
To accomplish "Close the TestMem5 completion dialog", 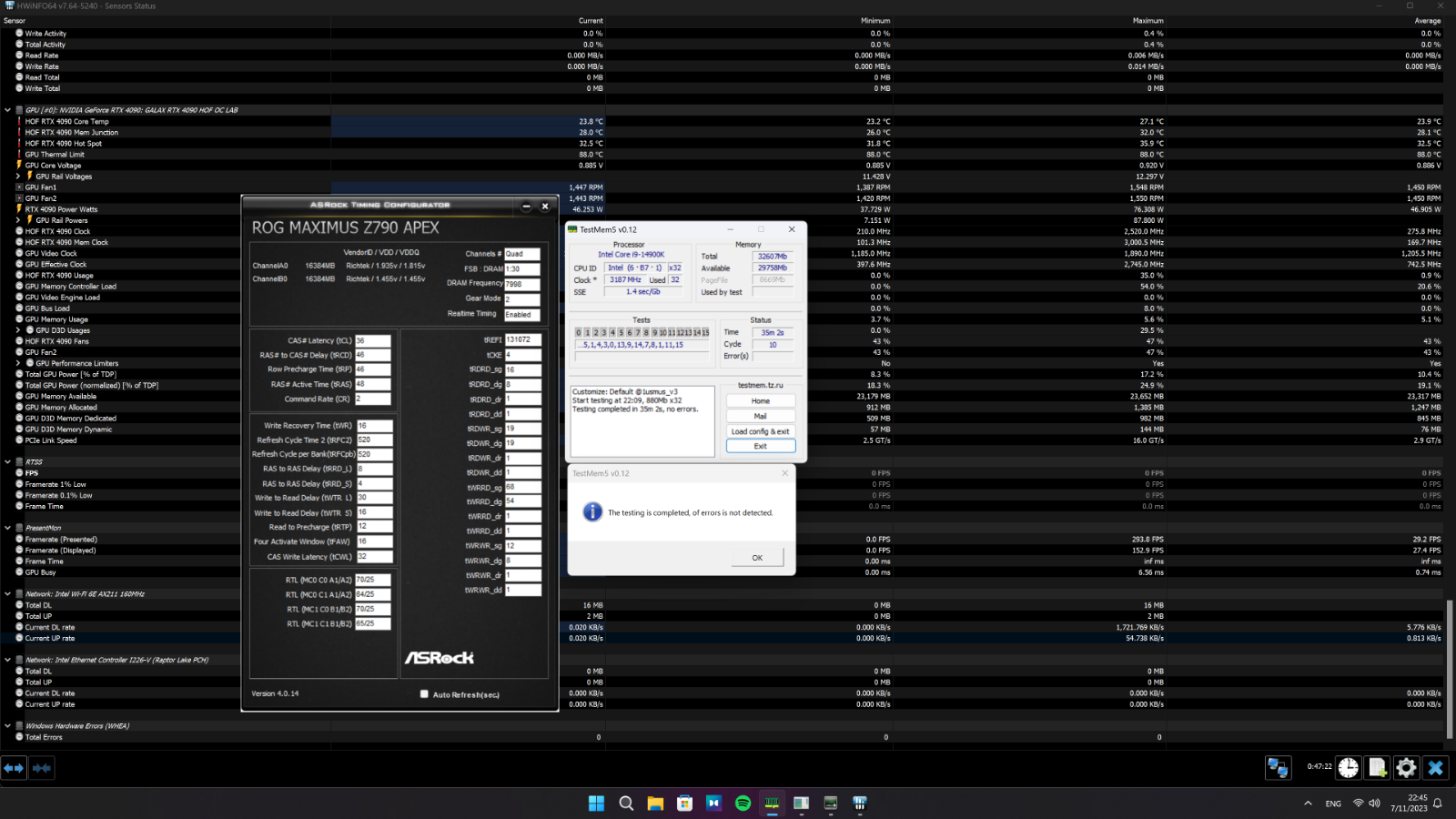I will click(x=785, y=473).
